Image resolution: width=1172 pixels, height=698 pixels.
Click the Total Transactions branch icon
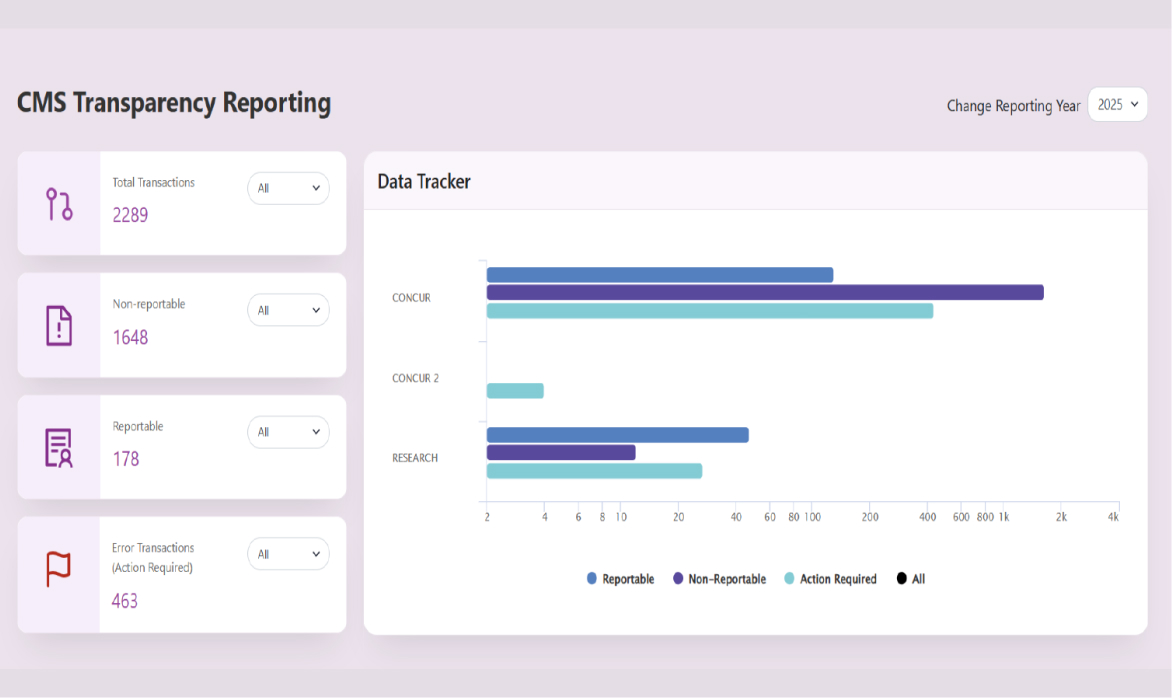pos(59,204)
